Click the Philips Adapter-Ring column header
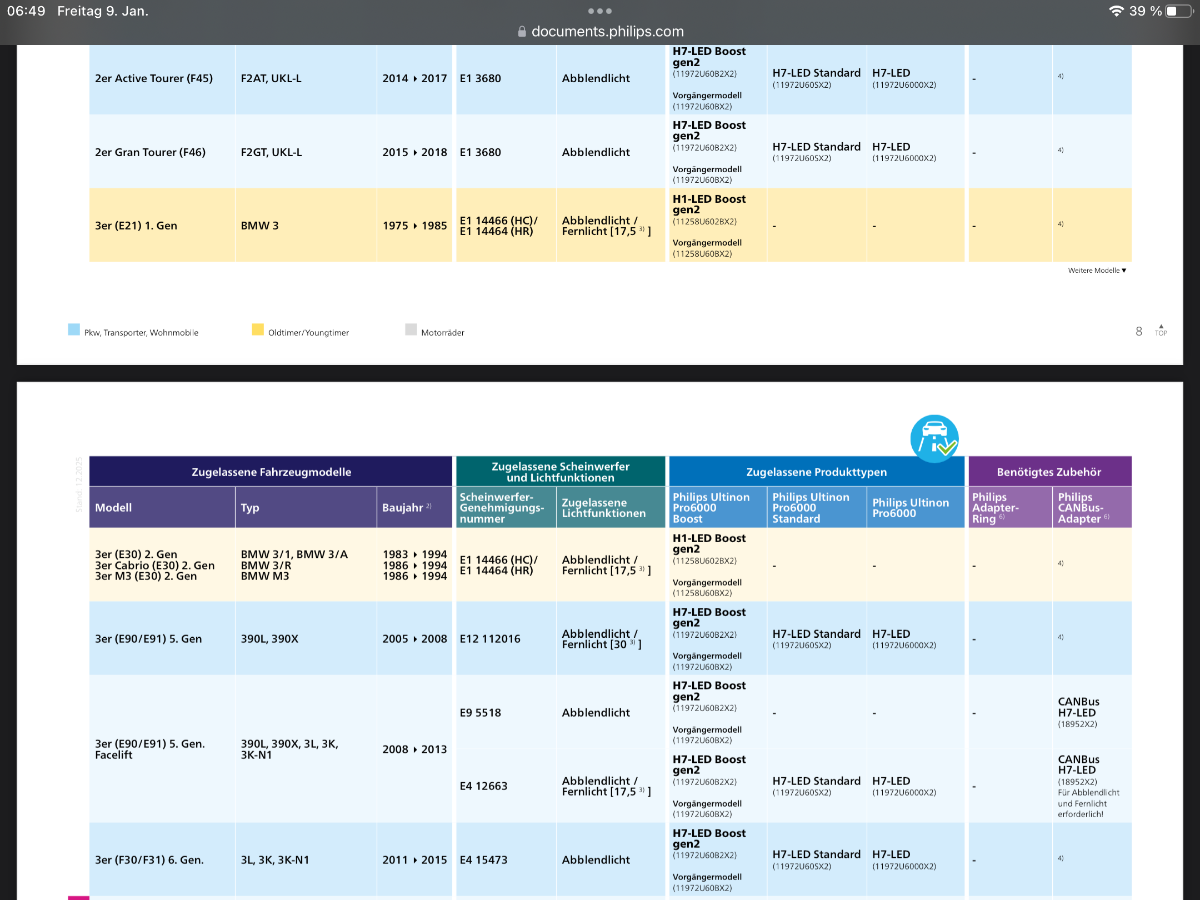Screen dimensions: 1200x900 tap(1010, 508)
